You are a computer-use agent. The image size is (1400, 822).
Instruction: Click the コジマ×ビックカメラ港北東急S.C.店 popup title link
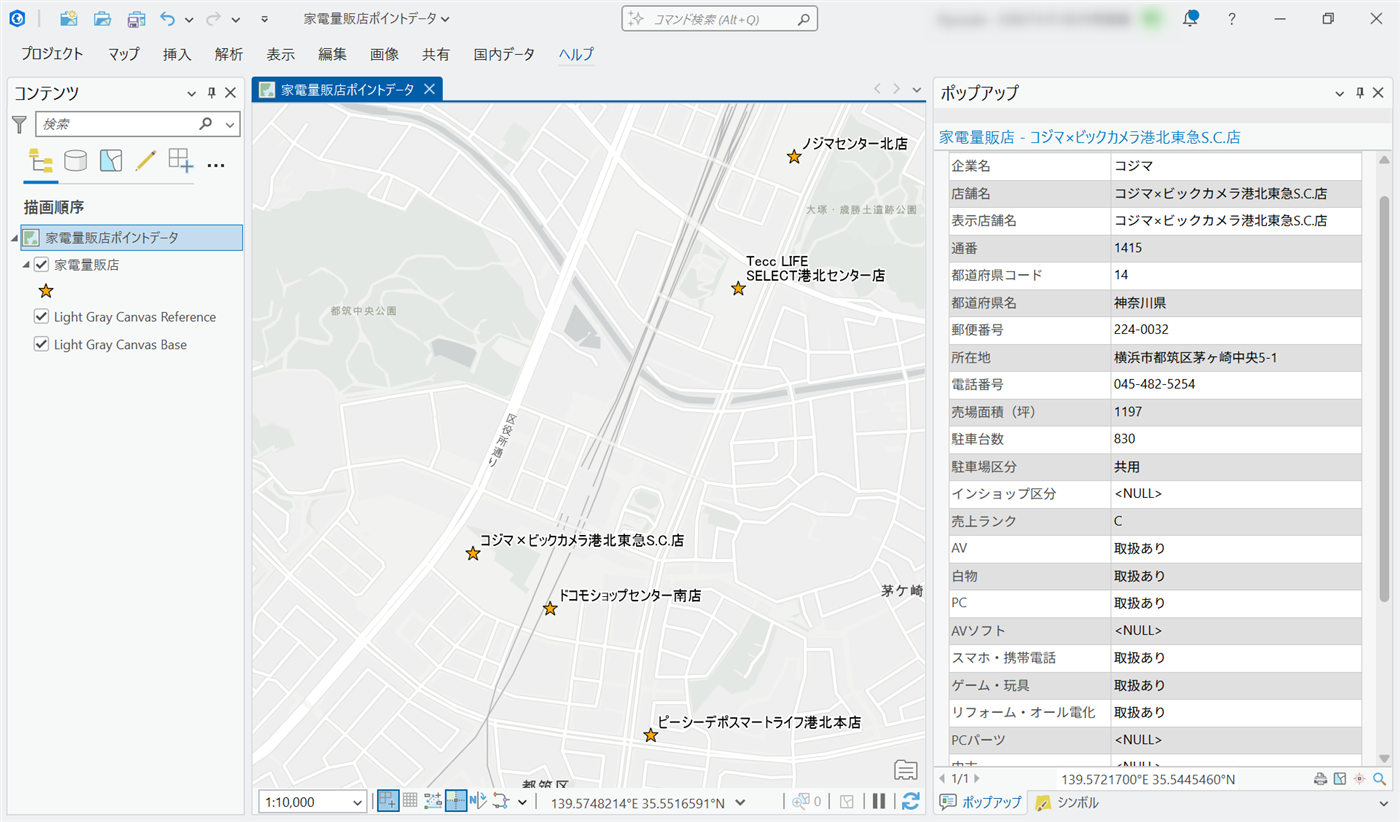click(1090, 137)
